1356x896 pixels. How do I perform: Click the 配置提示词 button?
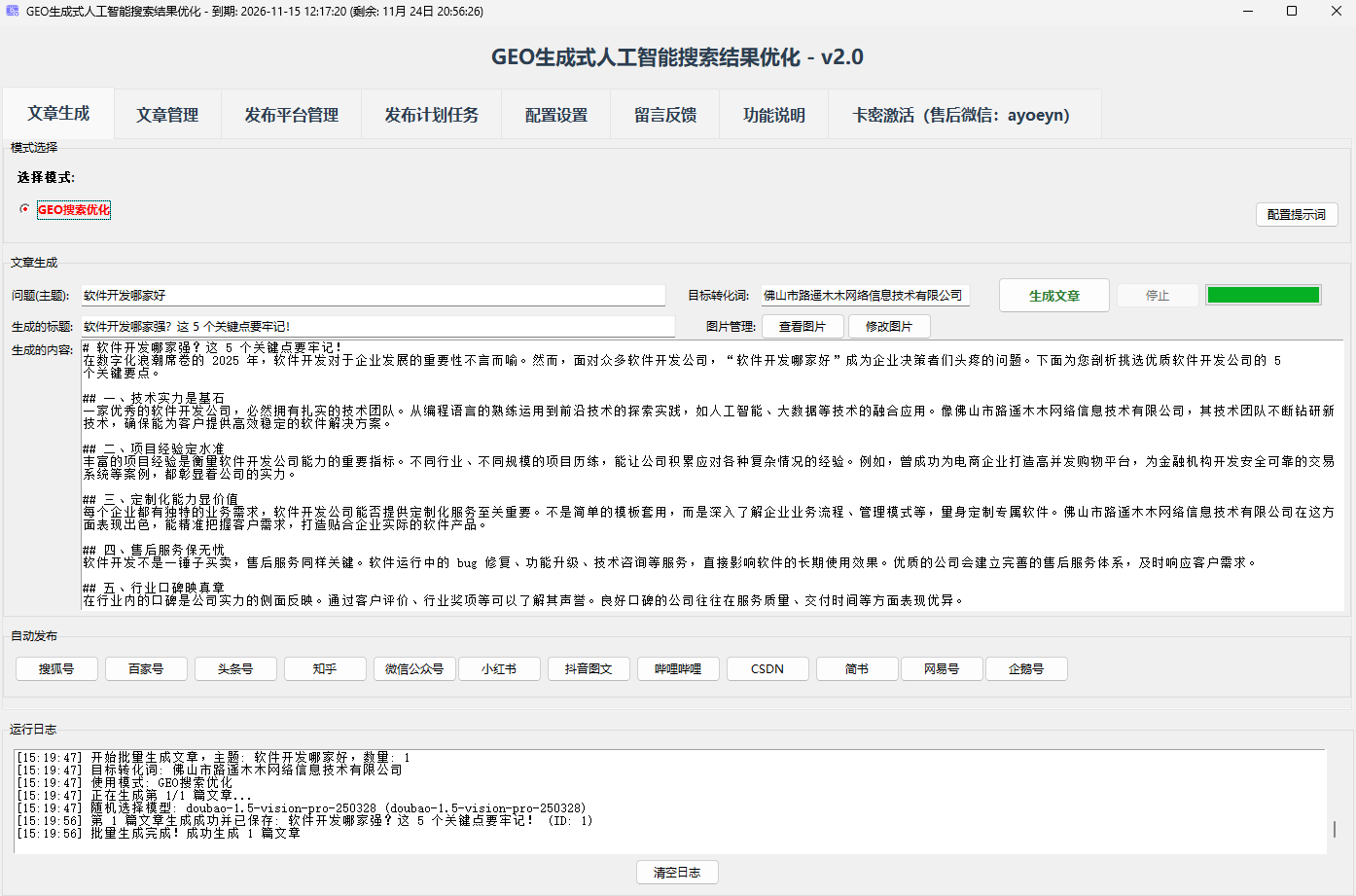[x=1297, y=214]
